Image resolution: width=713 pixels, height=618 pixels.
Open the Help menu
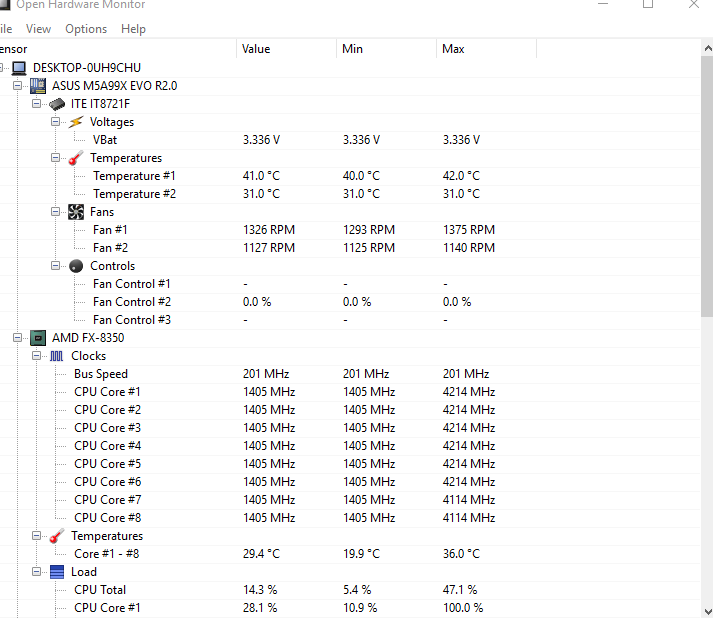pyautogui.click(x=133, y=29)
